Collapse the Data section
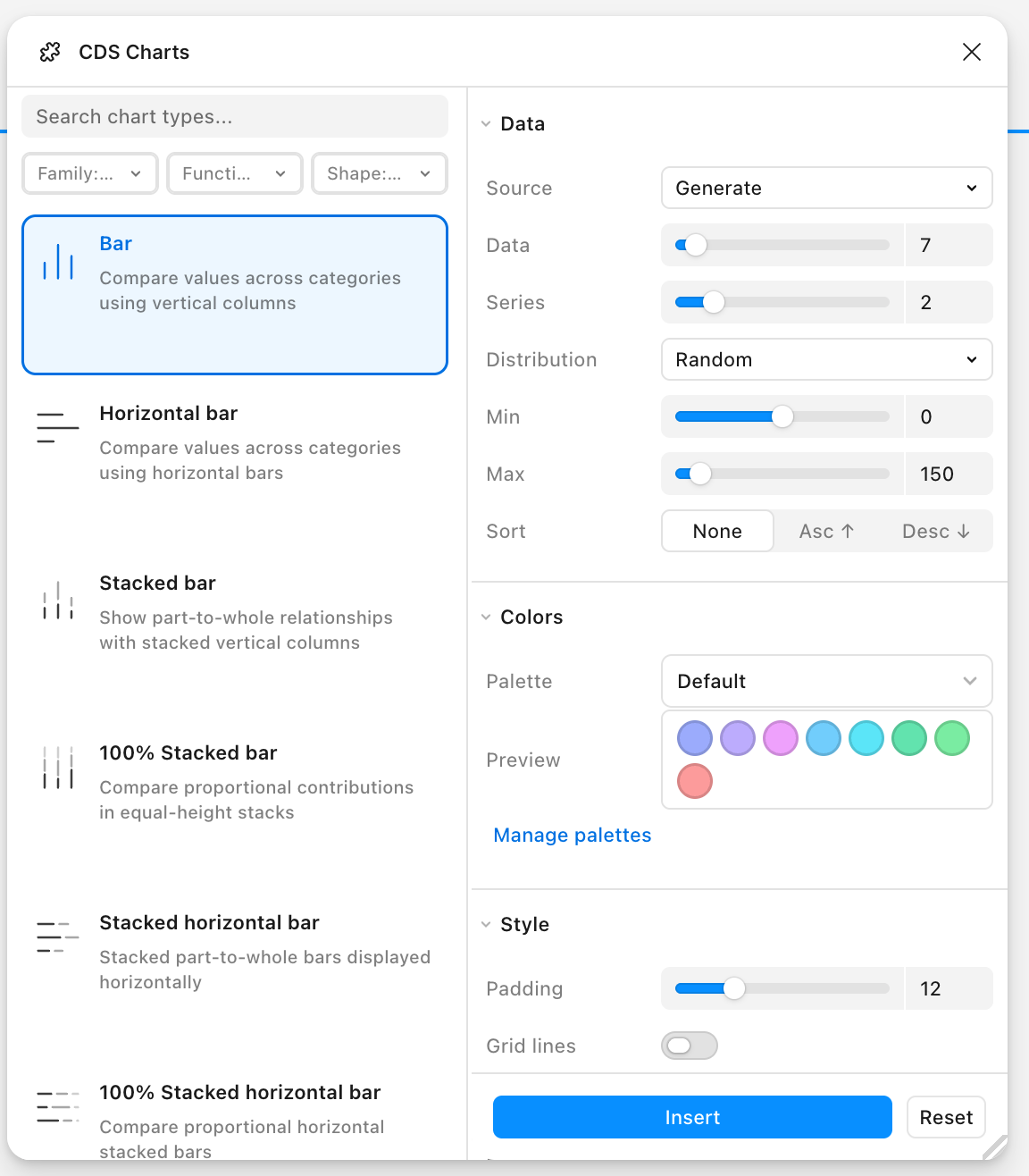 click(x=486, y=123)
